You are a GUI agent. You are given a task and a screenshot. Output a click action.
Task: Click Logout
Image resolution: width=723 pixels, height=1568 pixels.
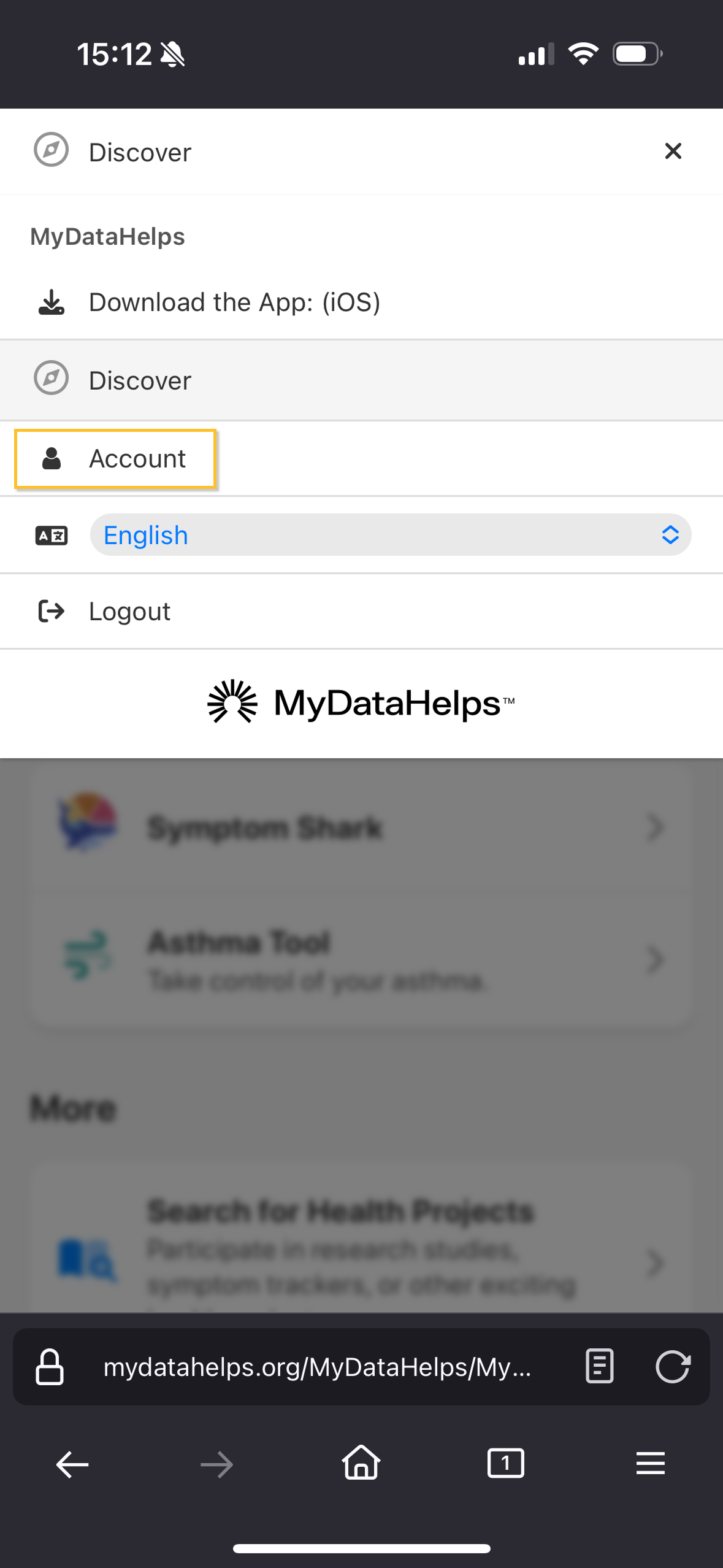(x=129, y=612)
